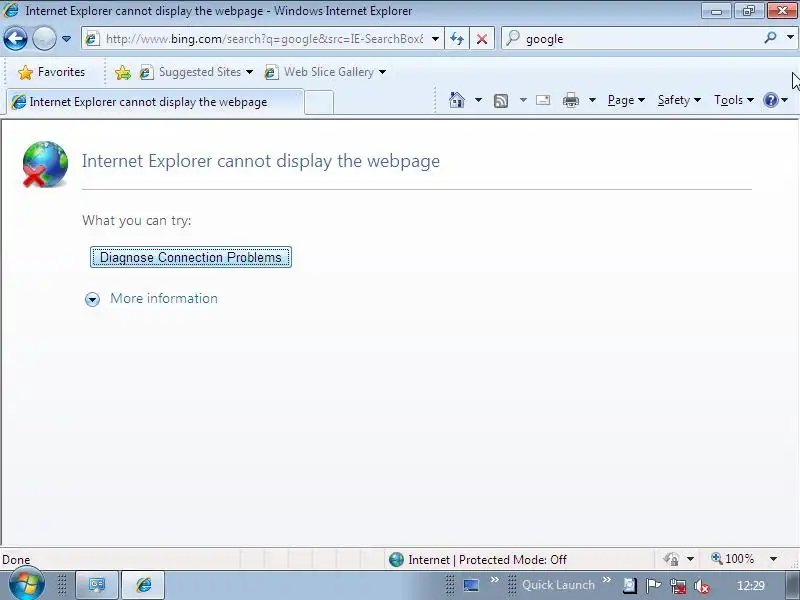Click the 12:29 clock
Image resolution: width=800 pixels, height=600 pixels.
[x=751, y=586]
